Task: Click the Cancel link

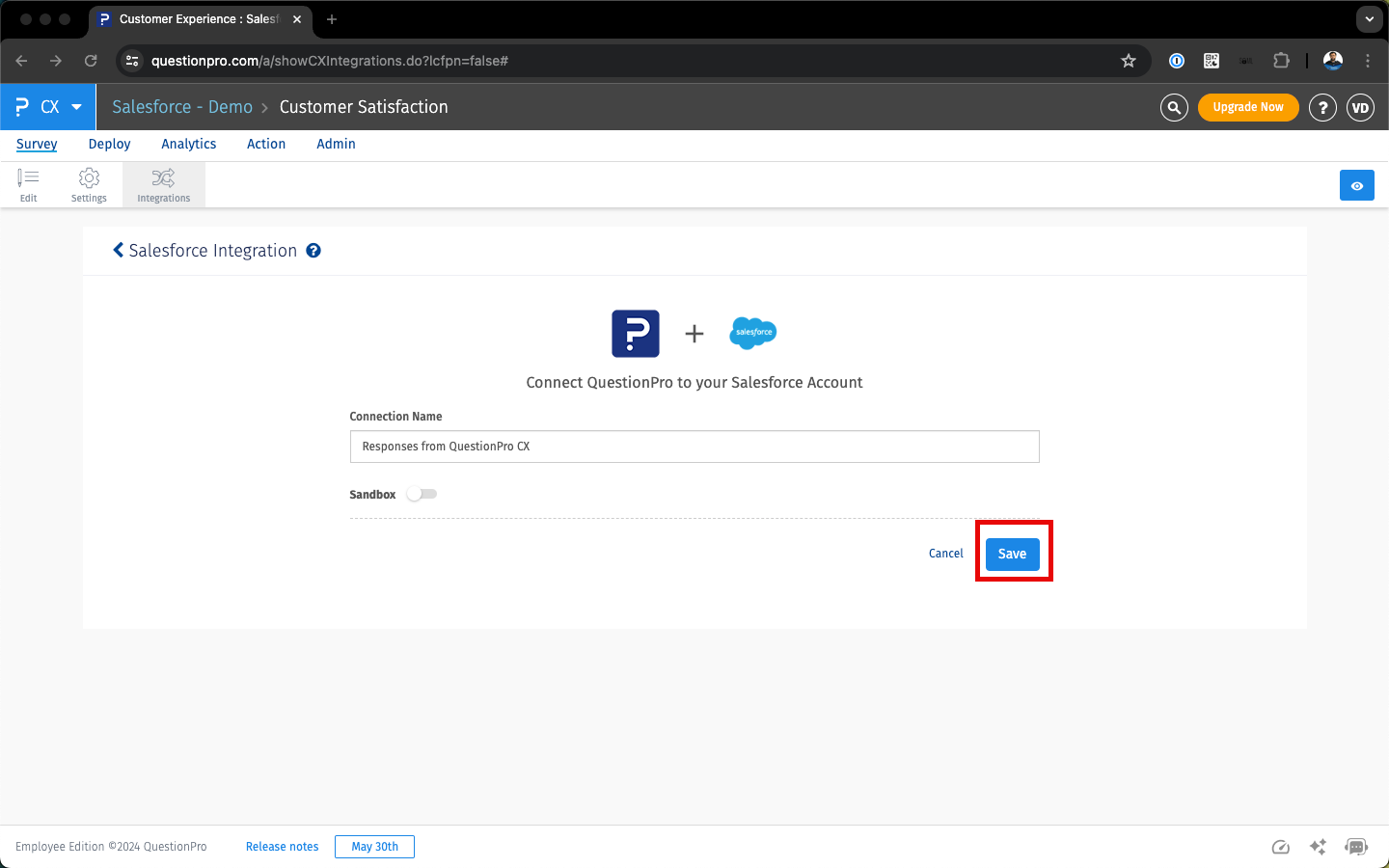Action: pyautogui.click(x=945, y=554)
